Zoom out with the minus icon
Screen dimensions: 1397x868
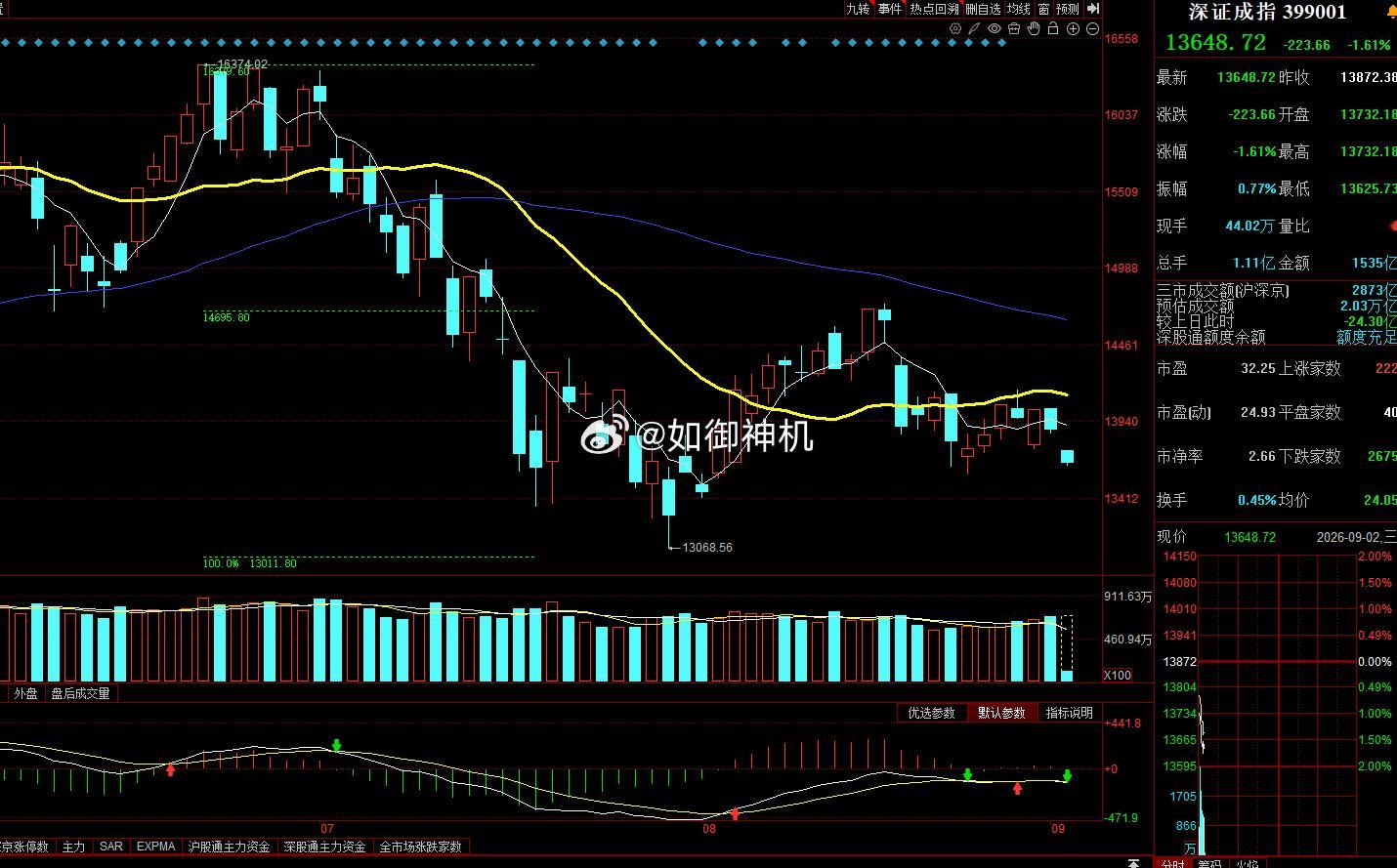tap(1092, 28)
